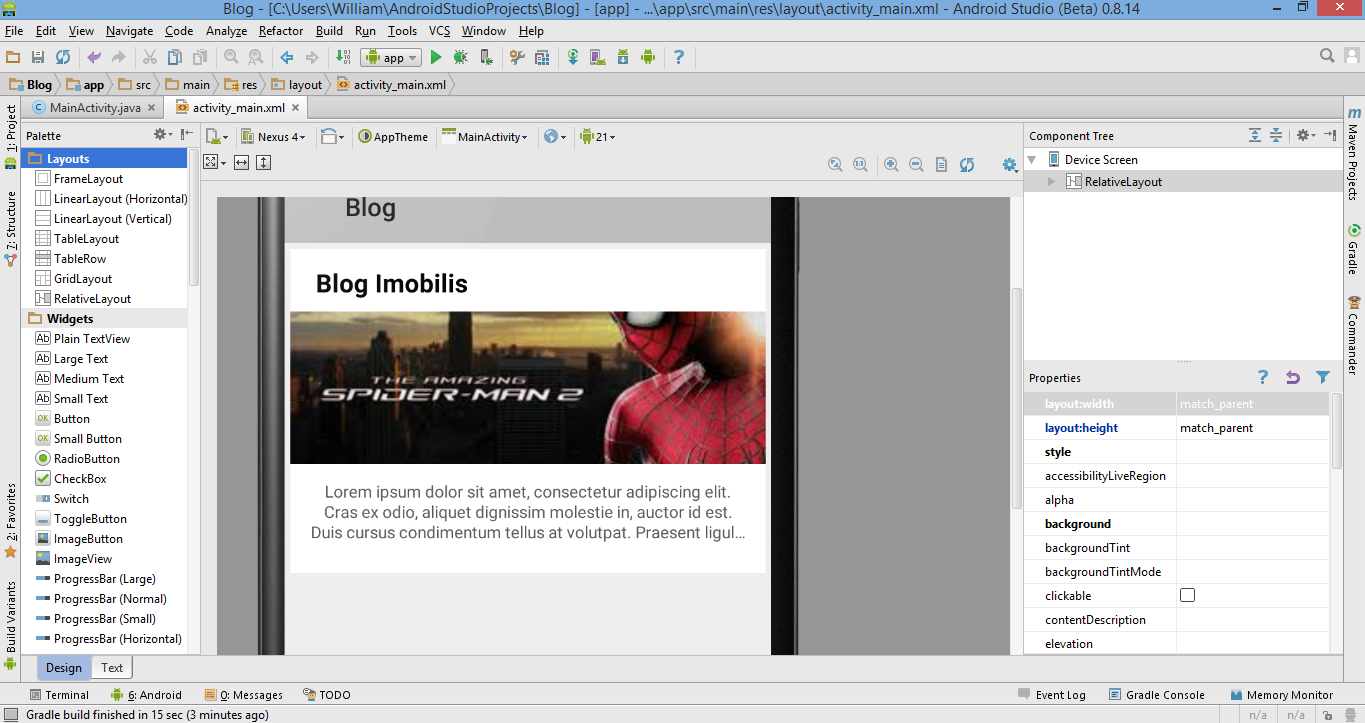Click the Sync Project with Gradle icon
The height and width of the screenshot is (723, 1365).
coord(573,58)
